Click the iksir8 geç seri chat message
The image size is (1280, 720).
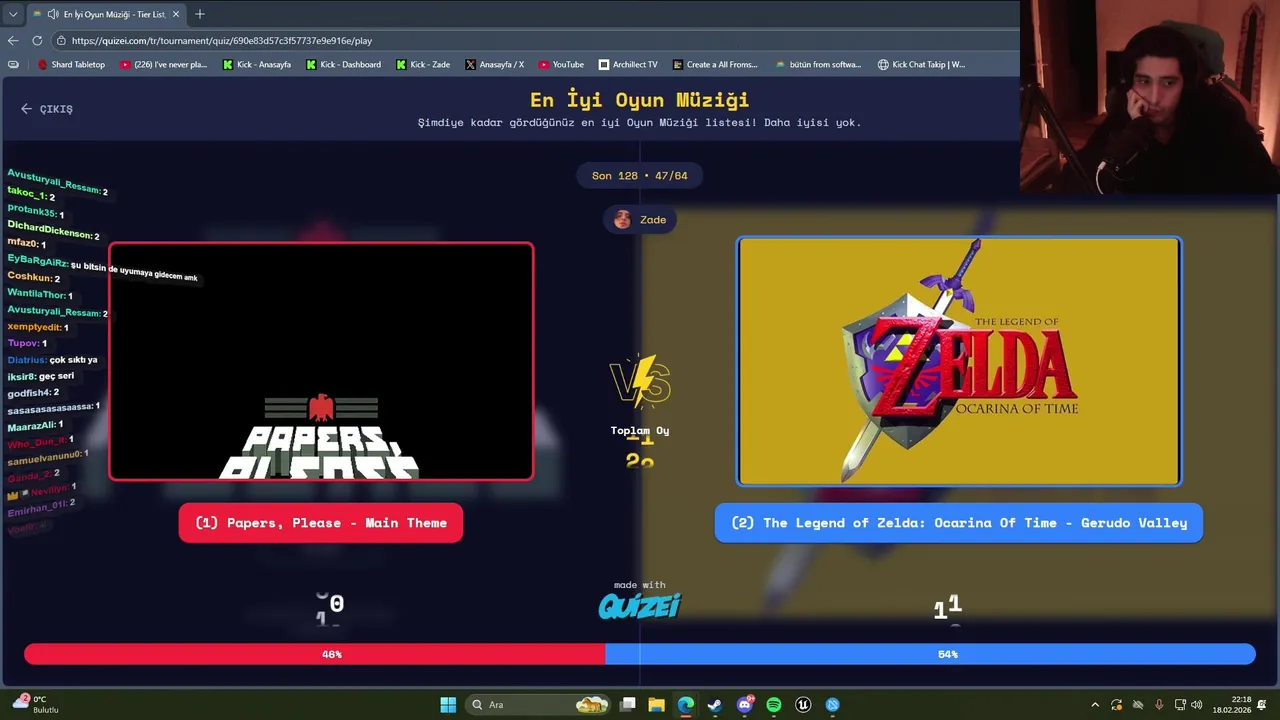[40, 376]
